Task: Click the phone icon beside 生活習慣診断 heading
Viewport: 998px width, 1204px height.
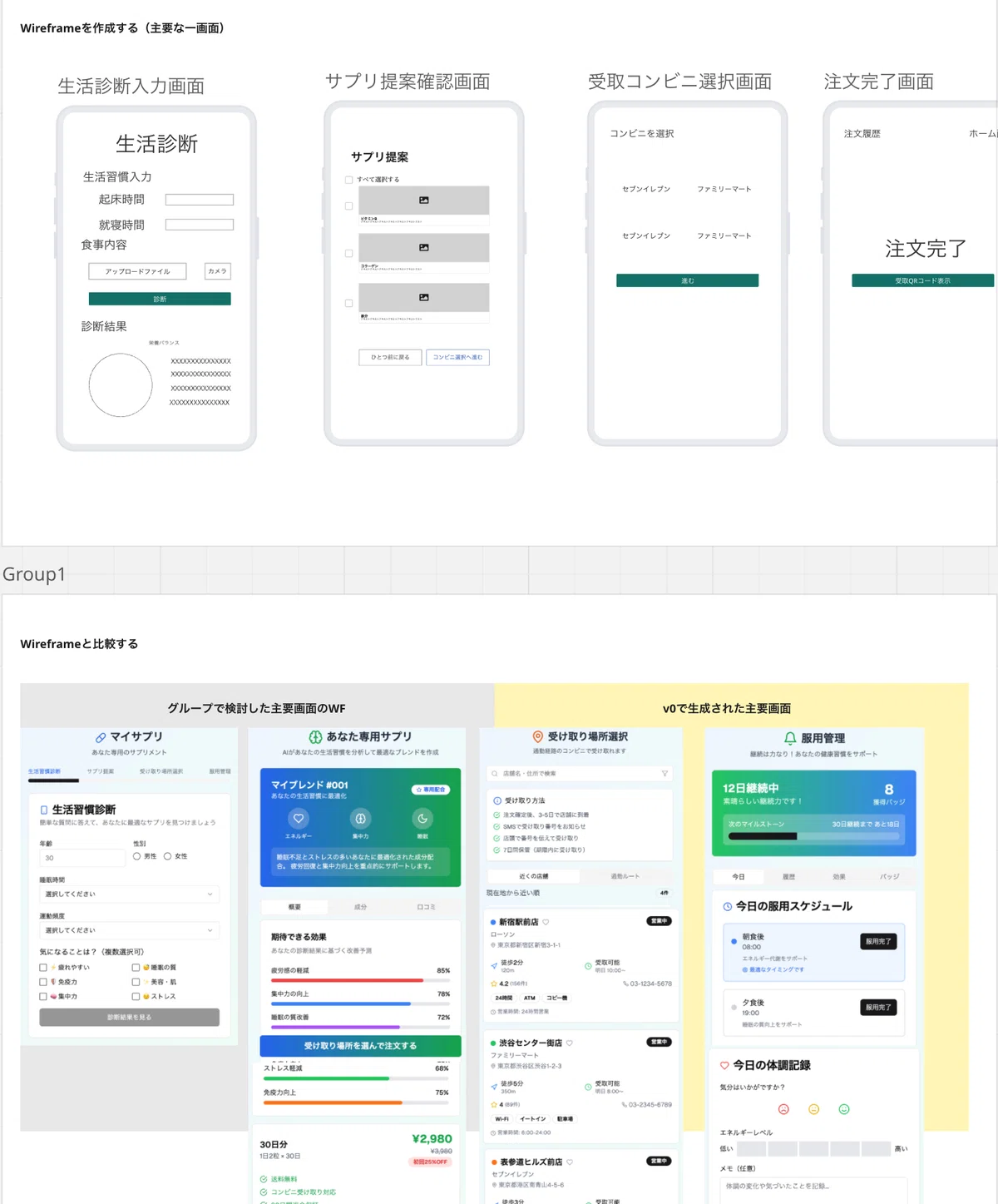Action: (x=44, y=810)
